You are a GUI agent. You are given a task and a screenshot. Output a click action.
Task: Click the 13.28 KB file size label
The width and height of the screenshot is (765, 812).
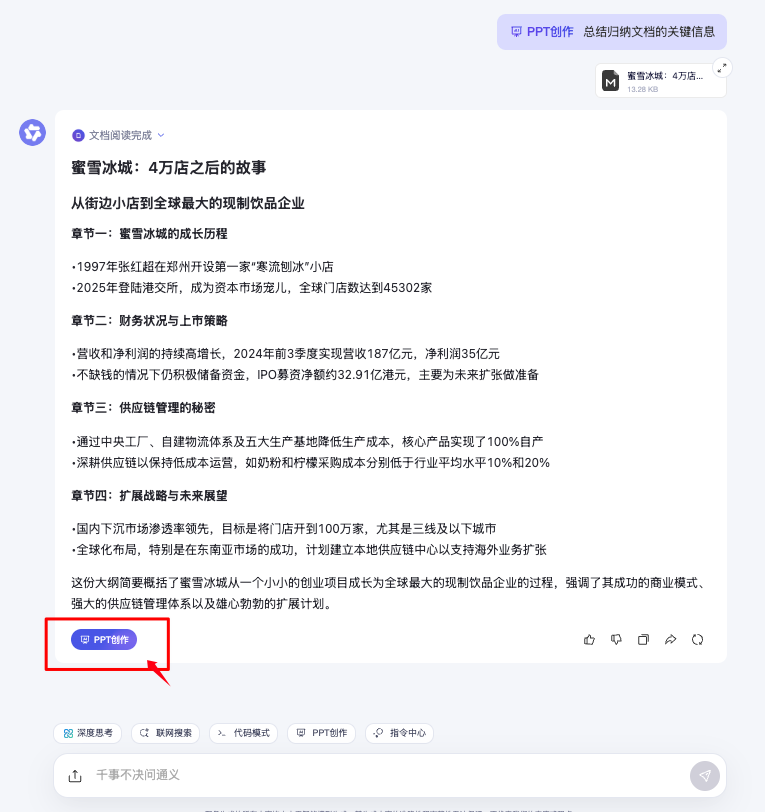pos(642,89)
